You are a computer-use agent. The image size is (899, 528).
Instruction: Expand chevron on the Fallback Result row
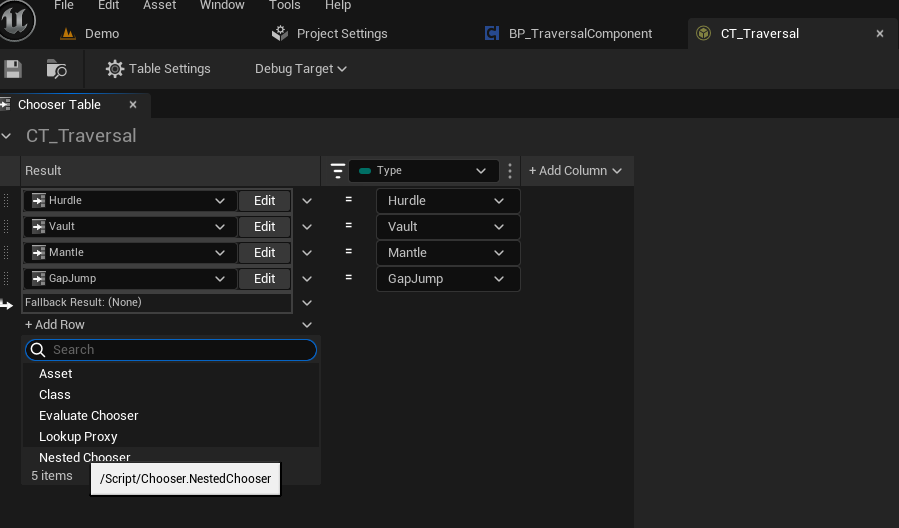307,303
